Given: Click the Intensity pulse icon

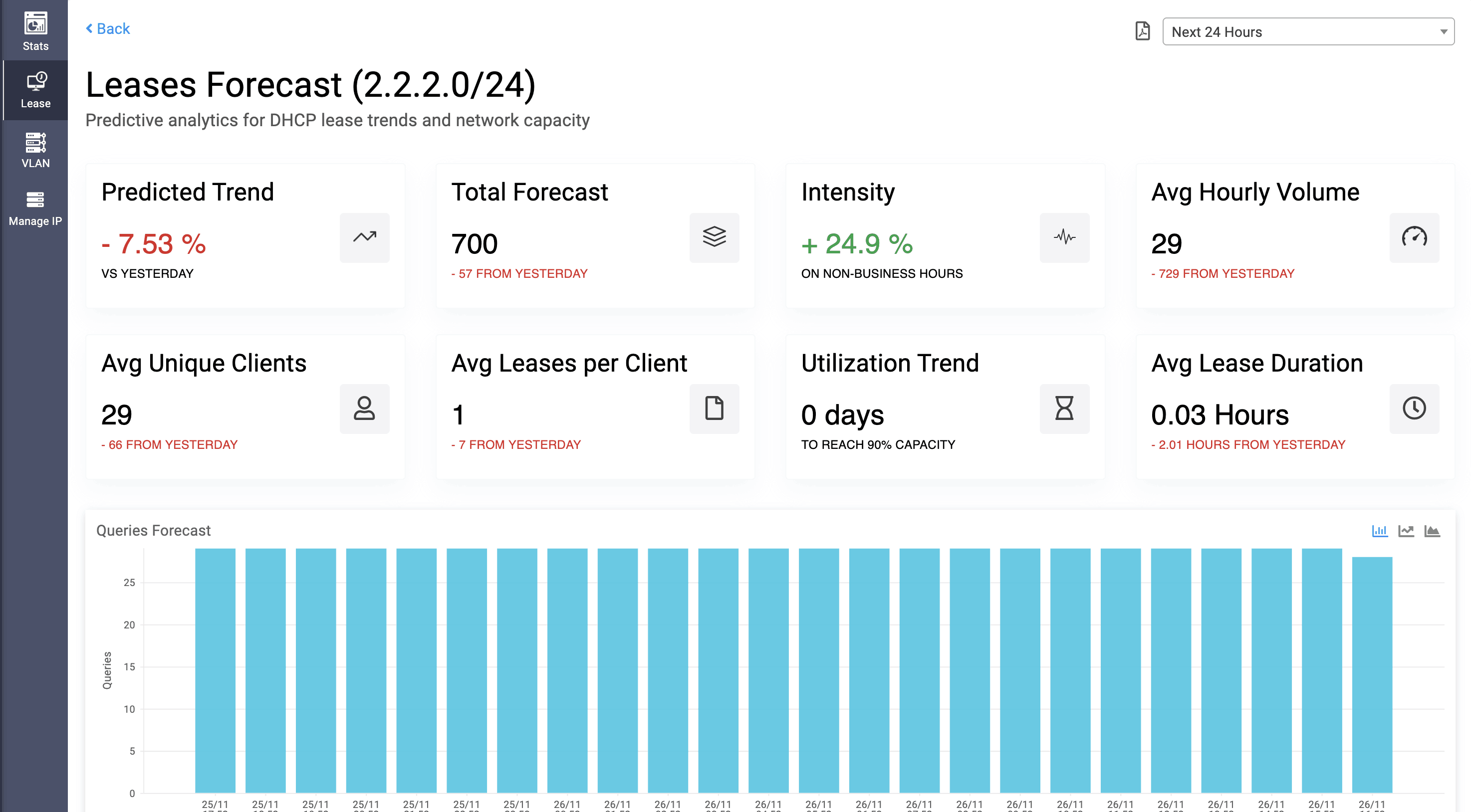Looking at the screenshot, I should [x=1064, y=237].
